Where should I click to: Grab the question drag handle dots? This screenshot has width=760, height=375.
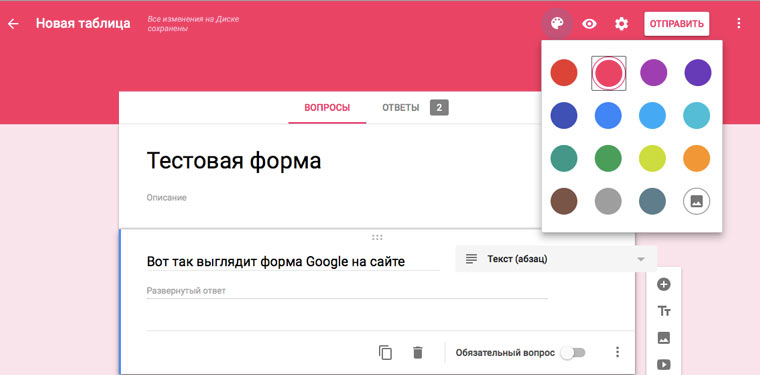point(377,237)
